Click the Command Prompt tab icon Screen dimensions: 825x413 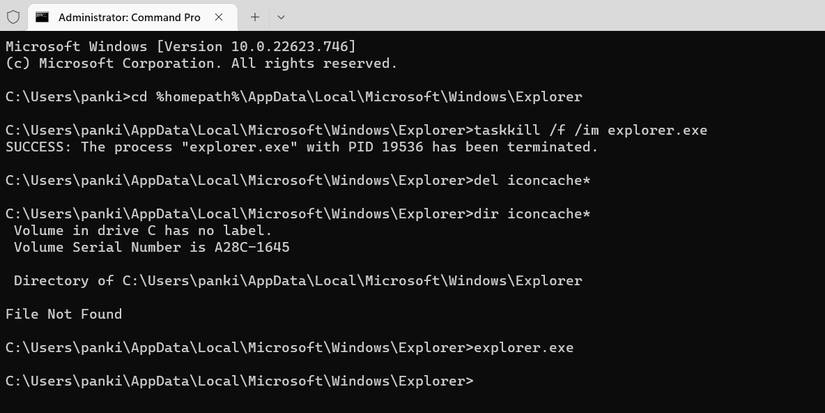pyautogui.click(x=42, y=17)
